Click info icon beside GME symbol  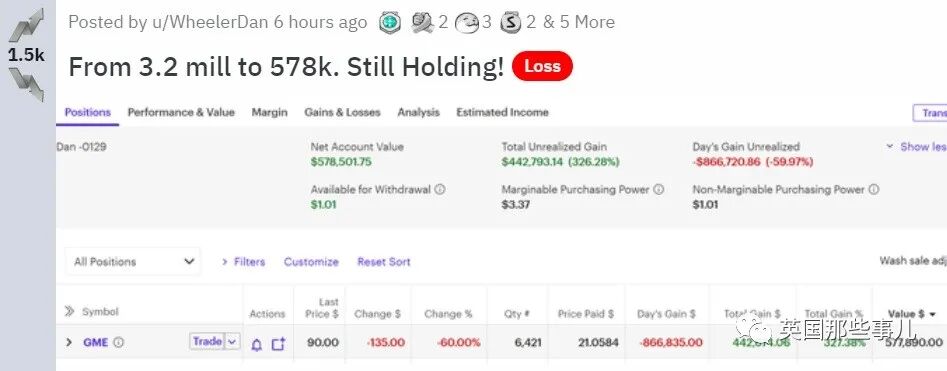(118, 343)
